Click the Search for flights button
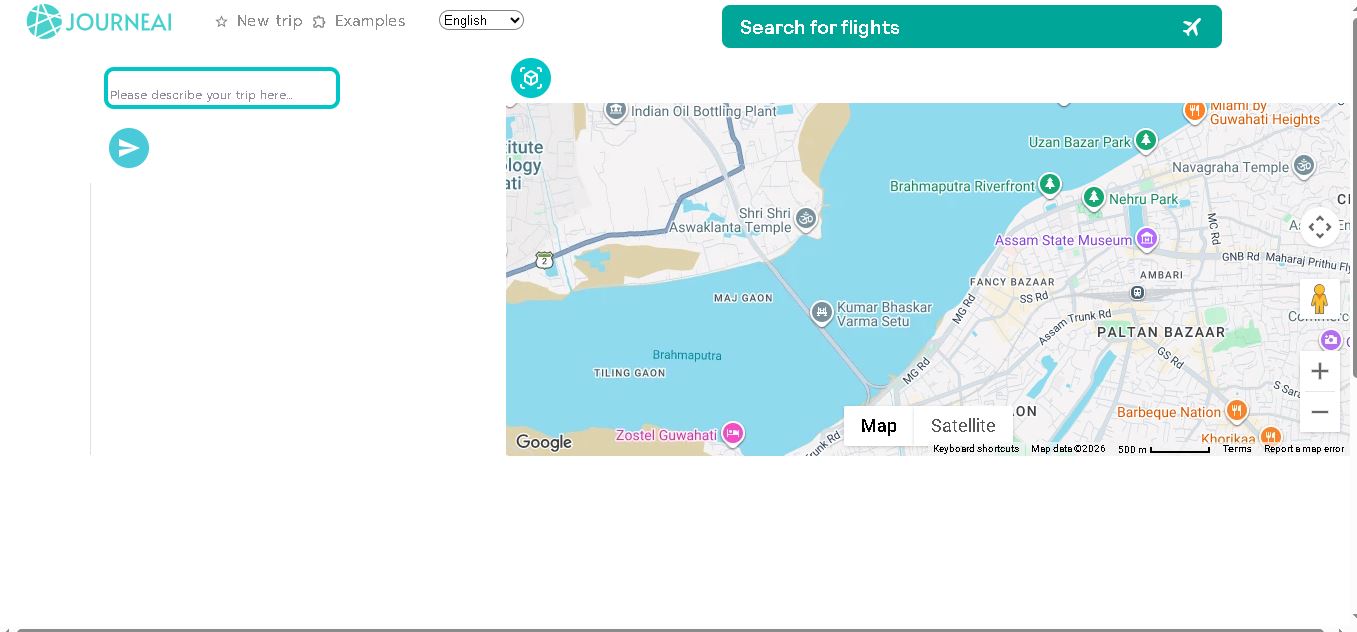Screen dimensions: 1357x632 pyautogui.click(x=971, y=27)
